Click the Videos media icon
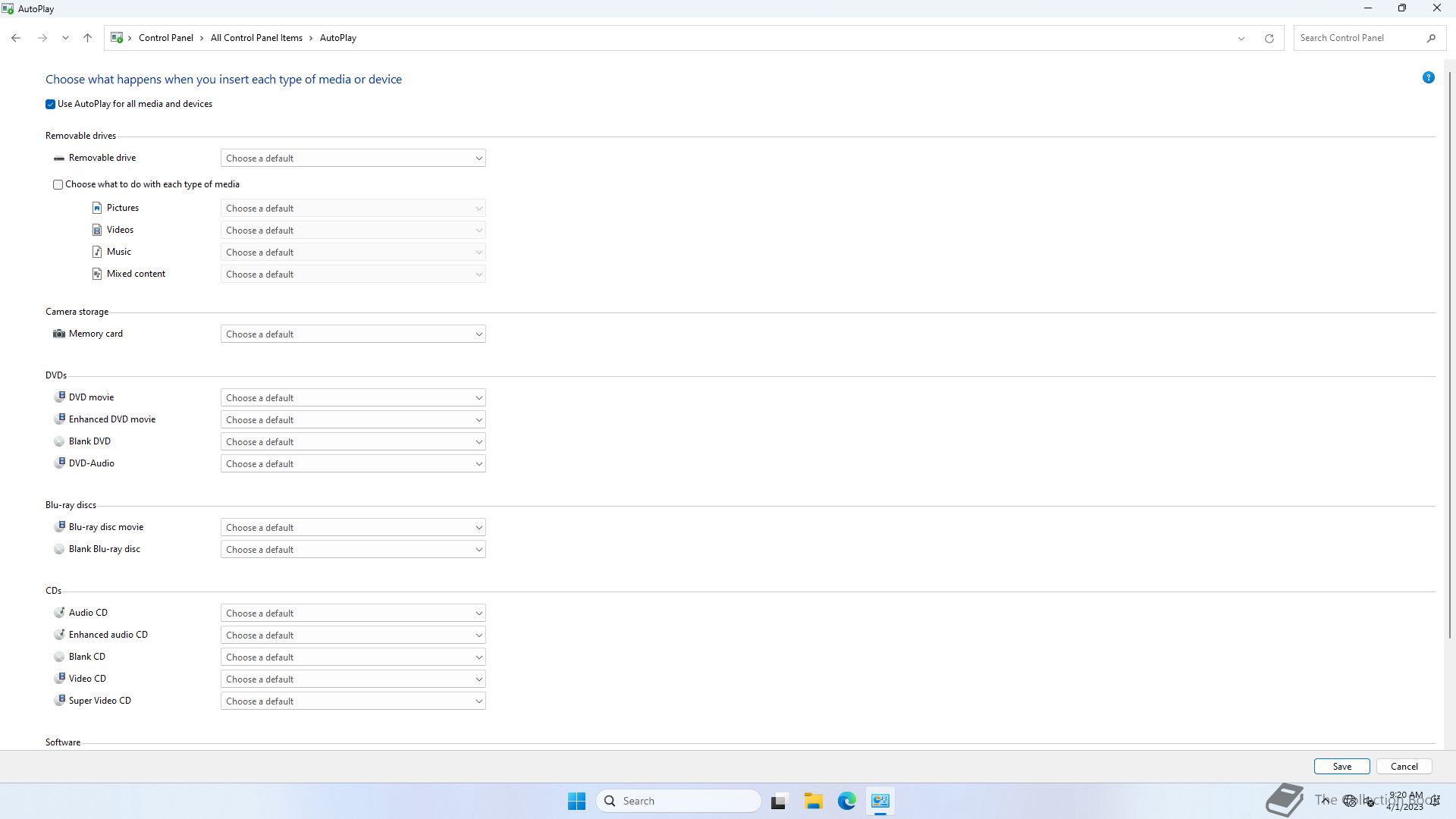The width and height of the screenshot is (1456, 819). coord(97,230)
